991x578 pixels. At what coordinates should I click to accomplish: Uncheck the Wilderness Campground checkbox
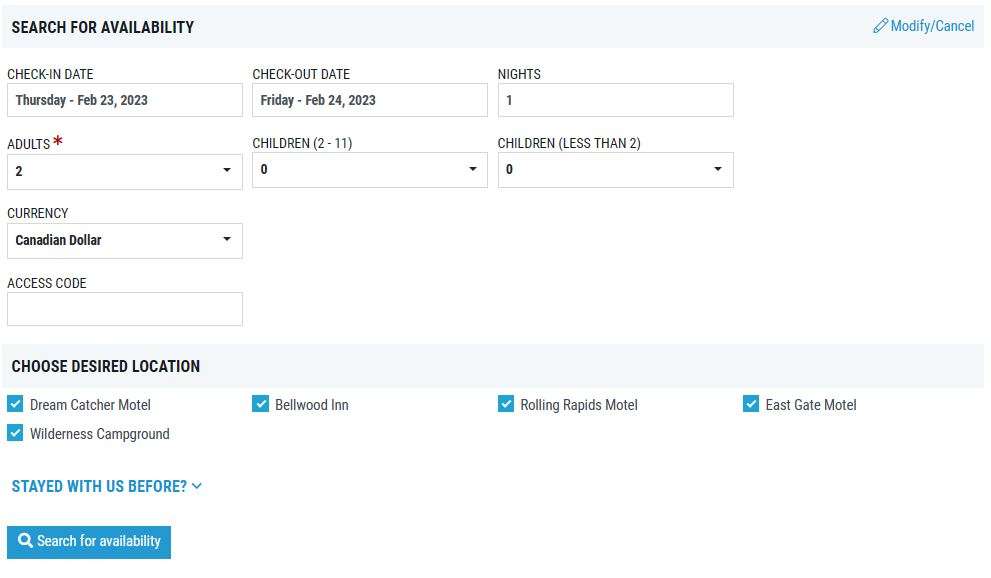pos(15,433)
